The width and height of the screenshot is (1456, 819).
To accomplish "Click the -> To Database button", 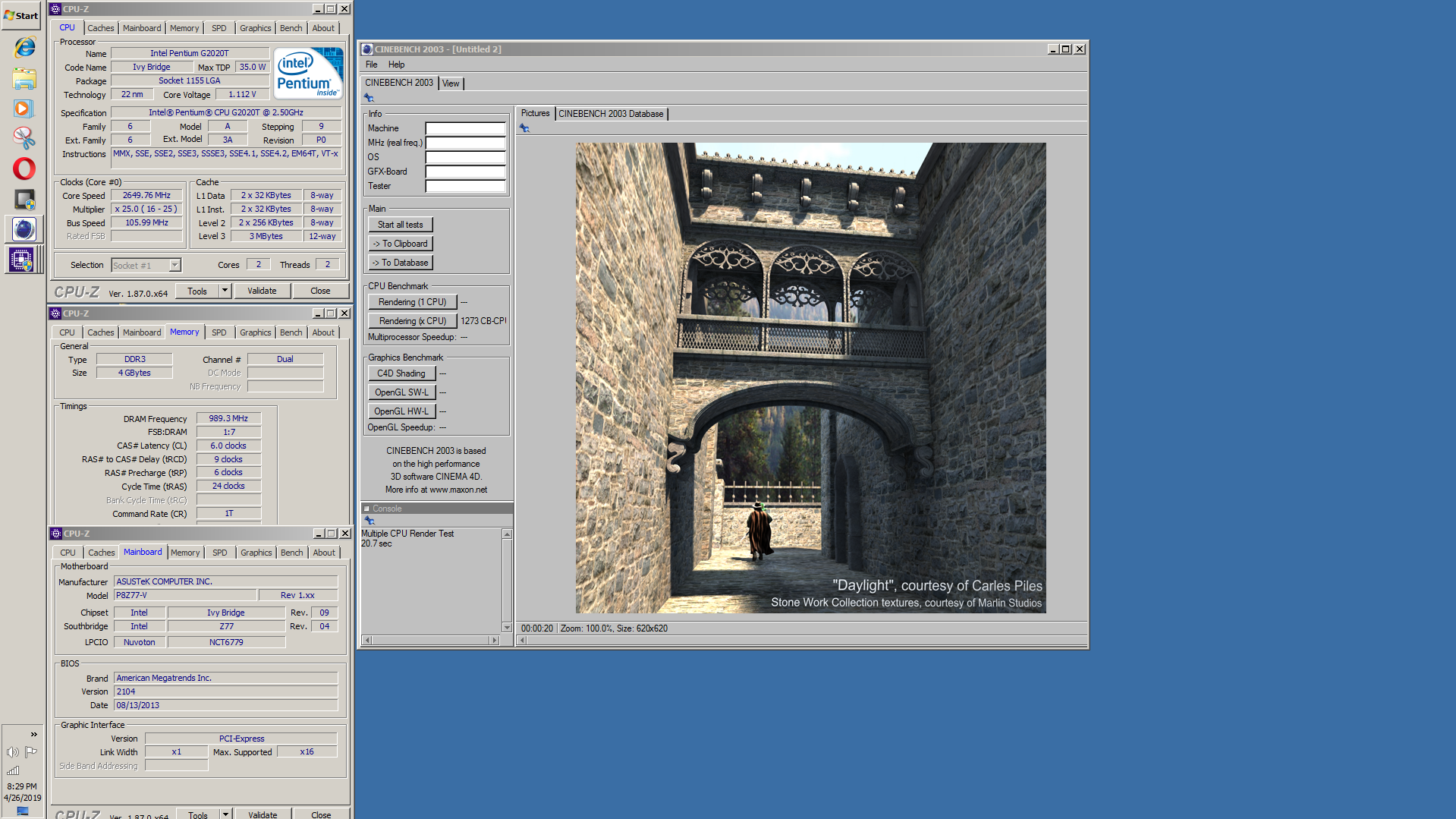I will point(401,263).
